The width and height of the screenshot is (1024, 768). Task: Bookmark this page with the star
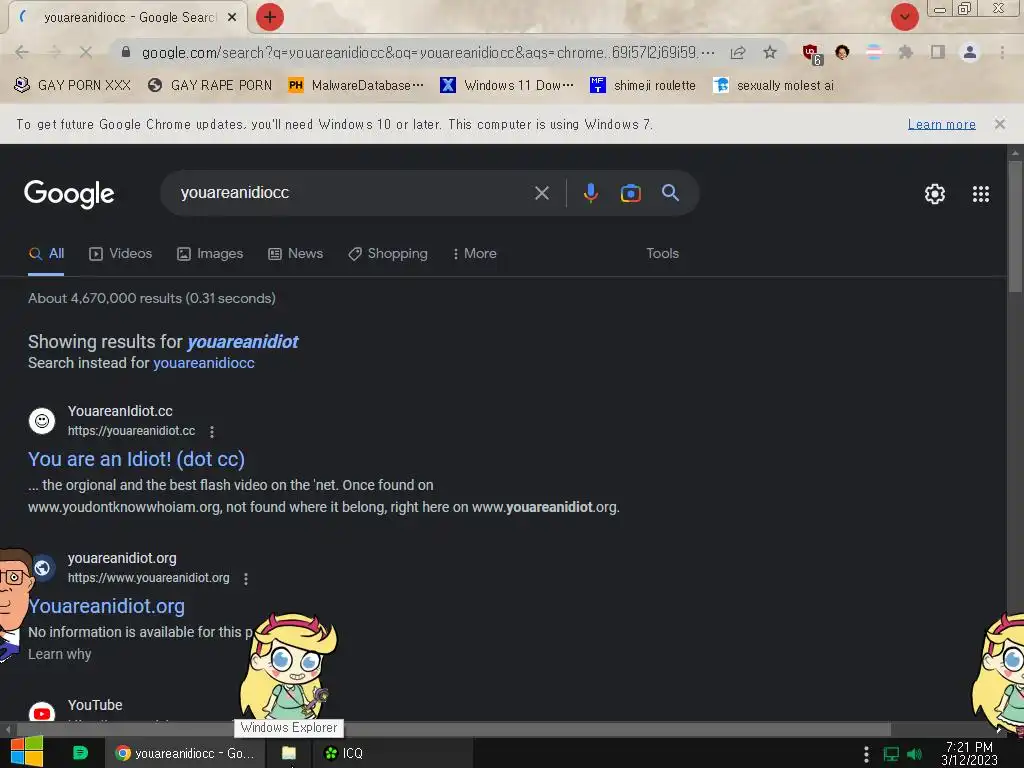(770, 52)
